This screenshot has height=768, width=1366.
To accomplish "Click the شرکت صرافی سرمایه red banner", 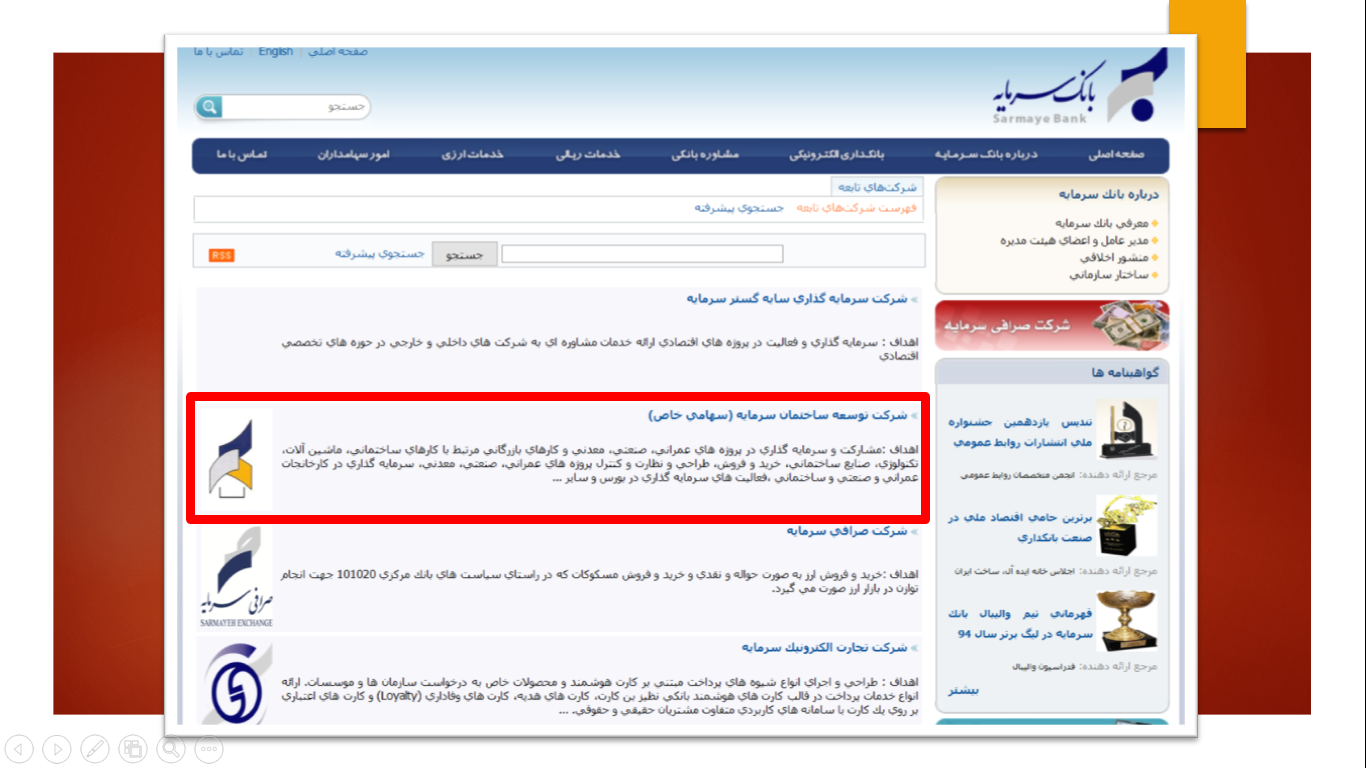I will (x=1052, y=326).
